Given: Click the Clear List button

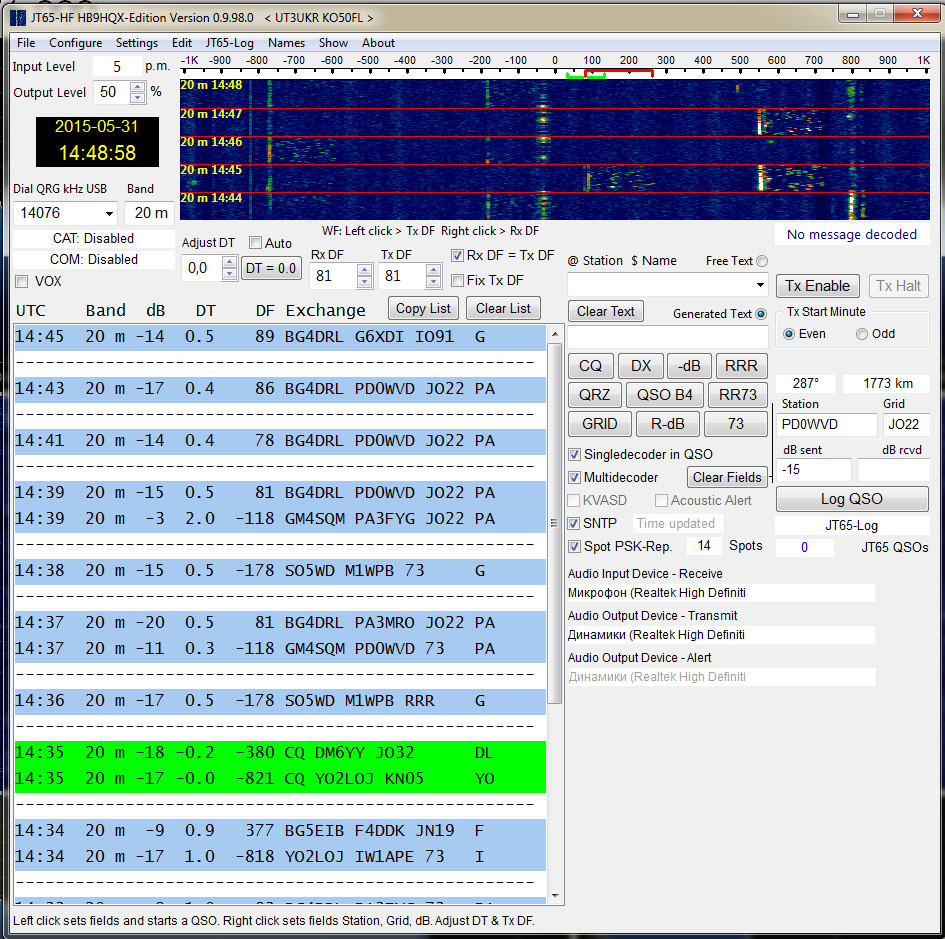Looking at the screenshot, I should [503, 308].
